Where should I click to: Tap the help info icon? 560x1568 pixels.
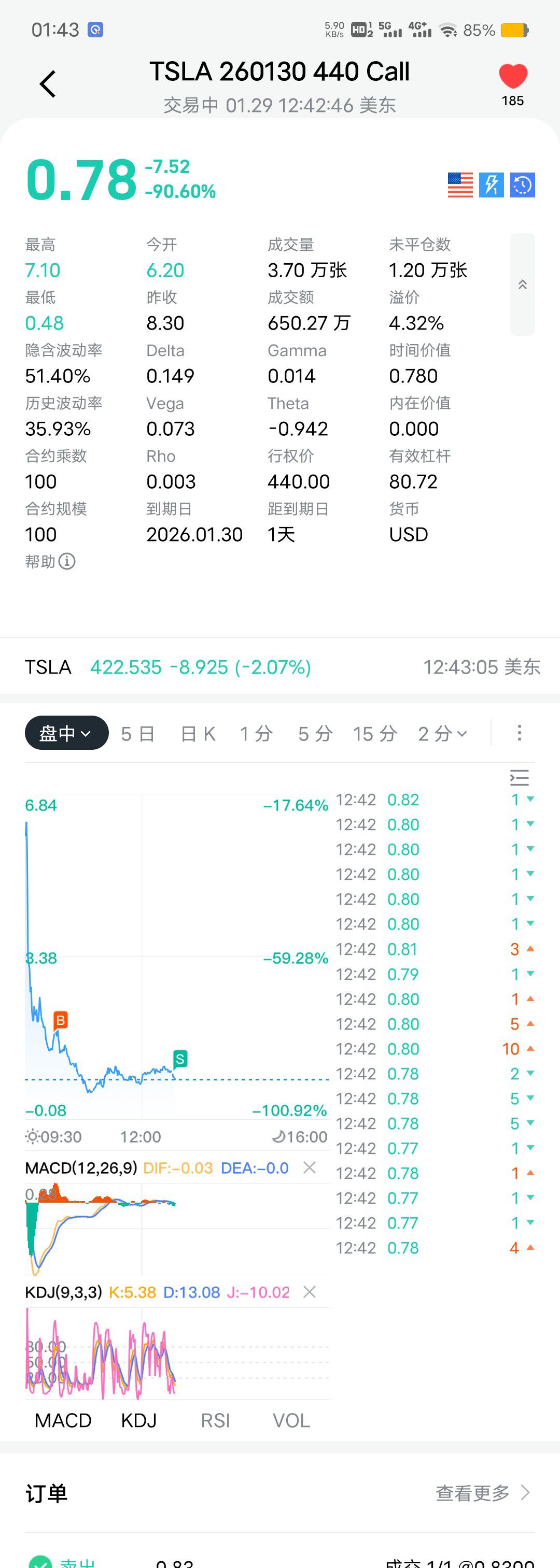(67, 561)
